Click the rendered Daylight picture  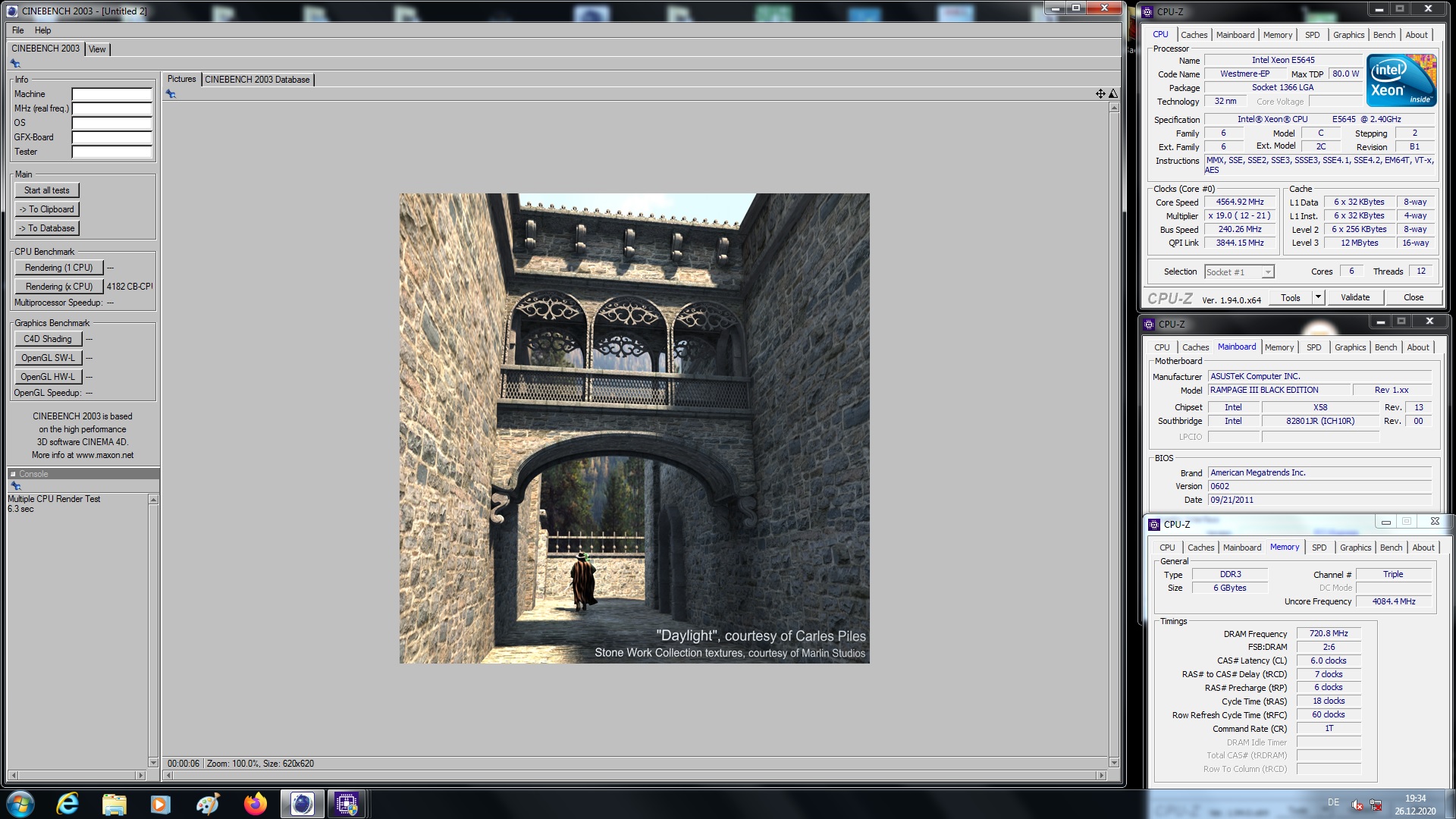(635, 428)
